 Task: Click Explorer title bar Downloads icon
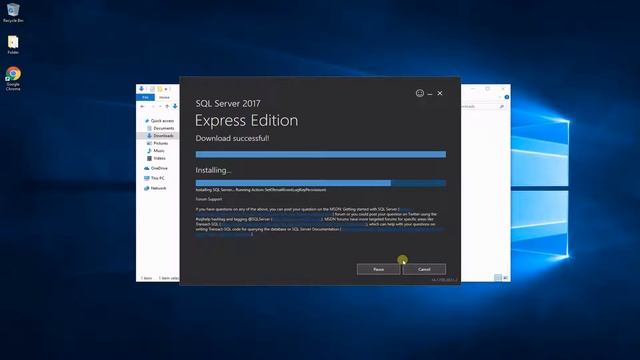[142, 89]
